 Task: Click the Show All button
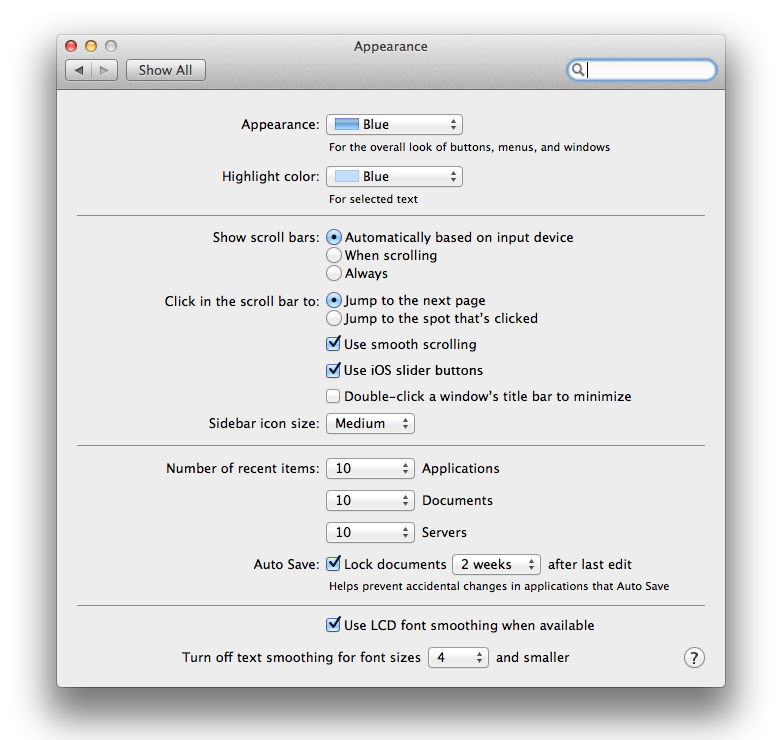click(x=166, y=70)
